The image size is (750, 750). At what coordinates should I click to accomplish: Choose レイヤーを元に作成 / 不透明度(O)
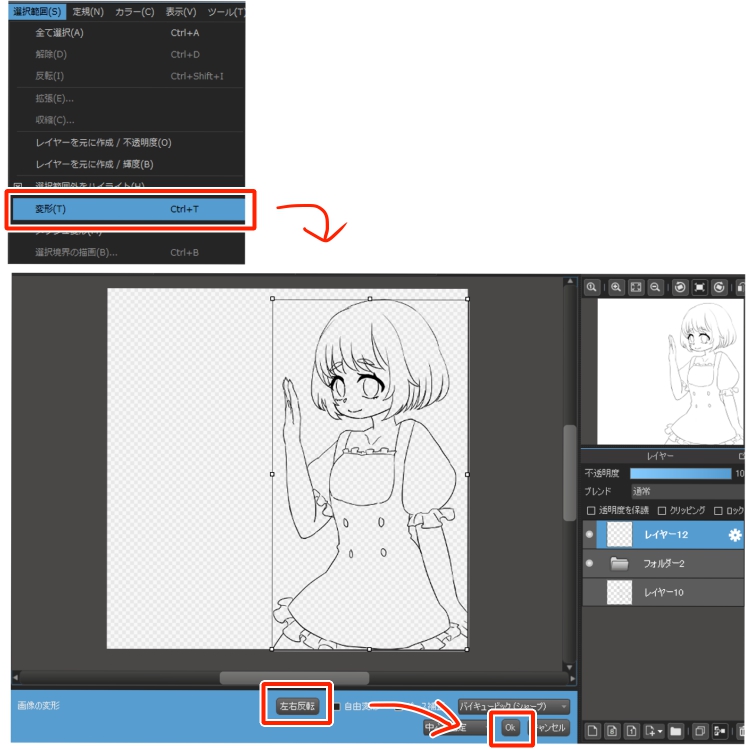pos(127,143)
